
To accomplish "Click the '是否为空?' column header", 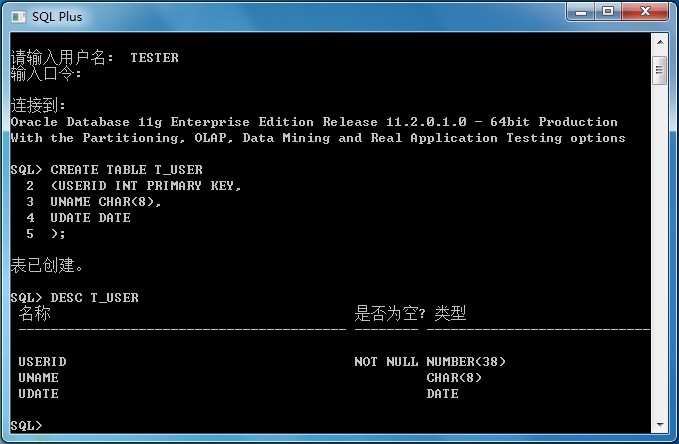I will 390,313.
